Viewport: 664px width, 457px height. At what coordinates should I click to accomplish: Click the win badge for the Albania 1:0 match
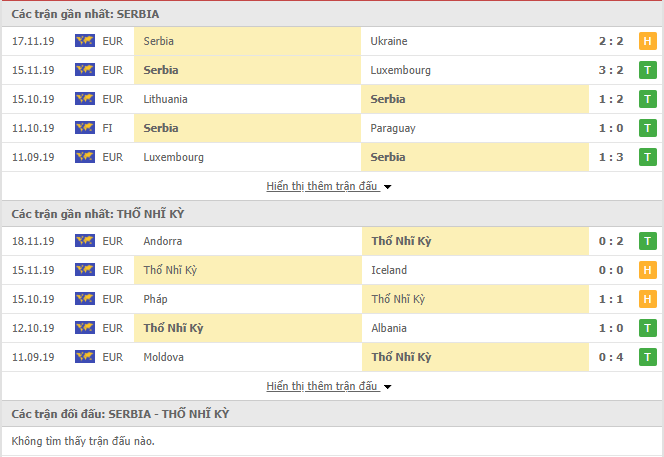647,328
